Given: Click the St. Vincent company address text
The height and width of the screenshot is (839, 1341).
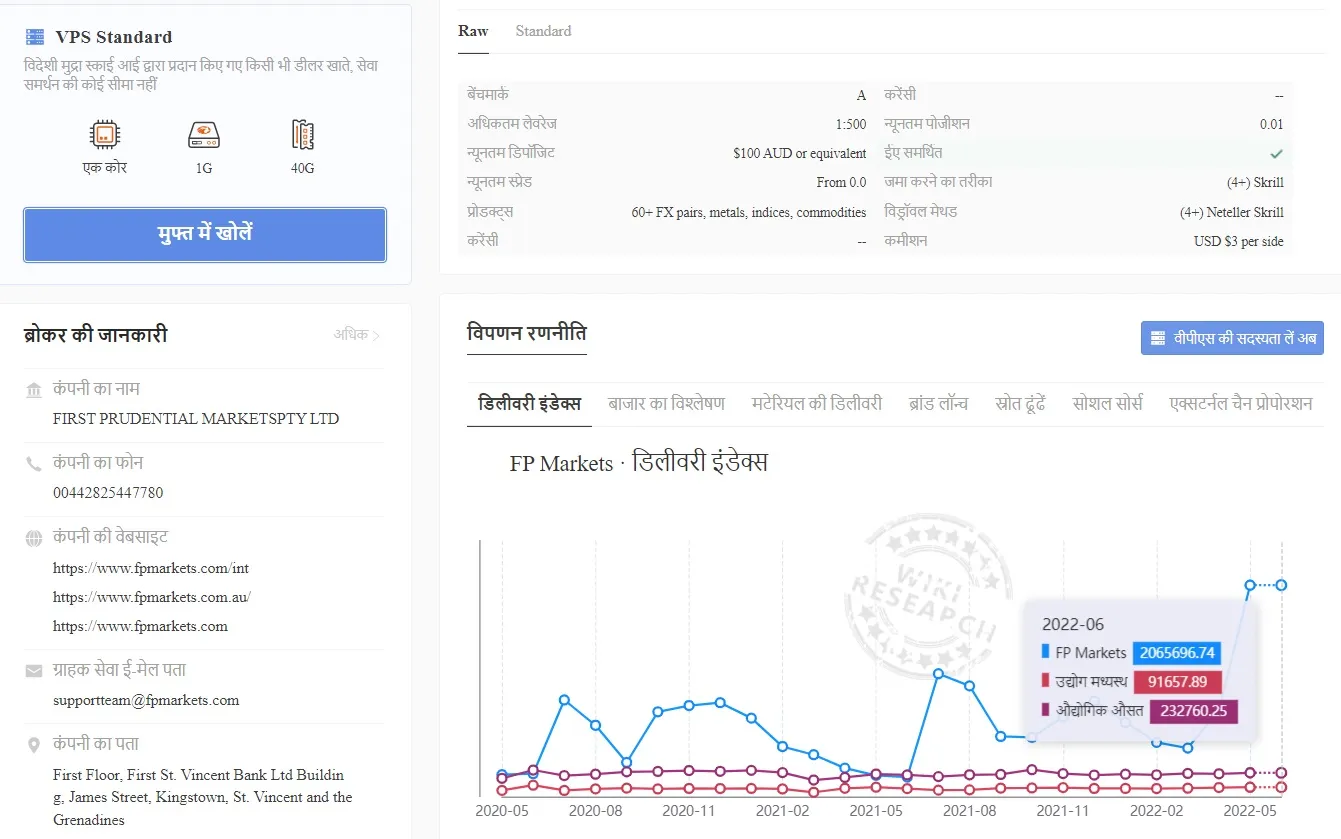Looking at the screenshot, I should click(x=203, y=797).
